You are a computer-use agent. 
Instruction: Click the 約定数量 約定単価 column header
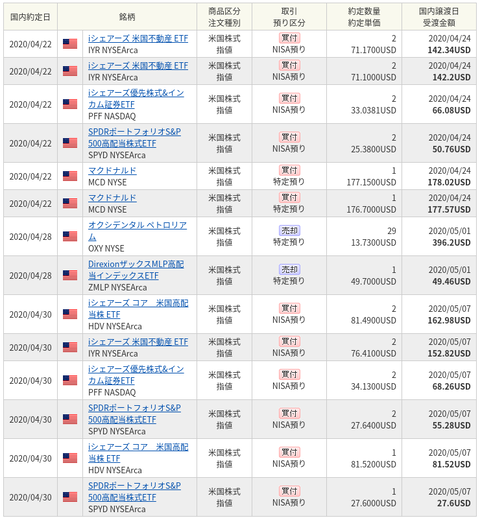click(x=364, y=17)
